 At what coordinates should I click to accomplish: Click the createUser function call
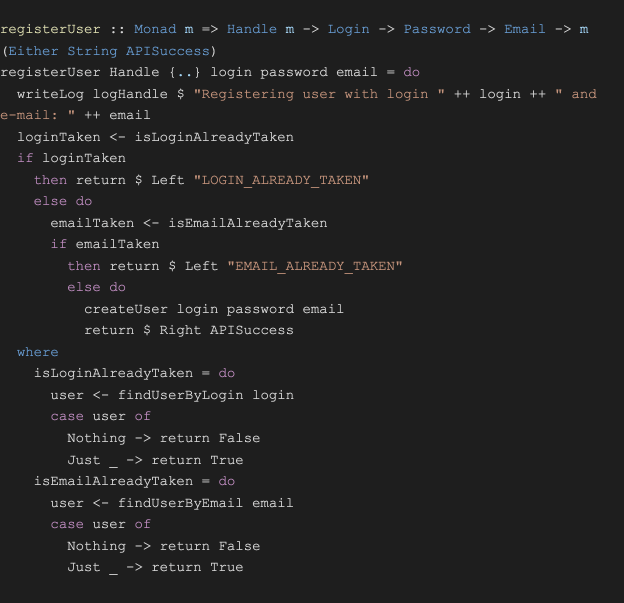[126, 309]
